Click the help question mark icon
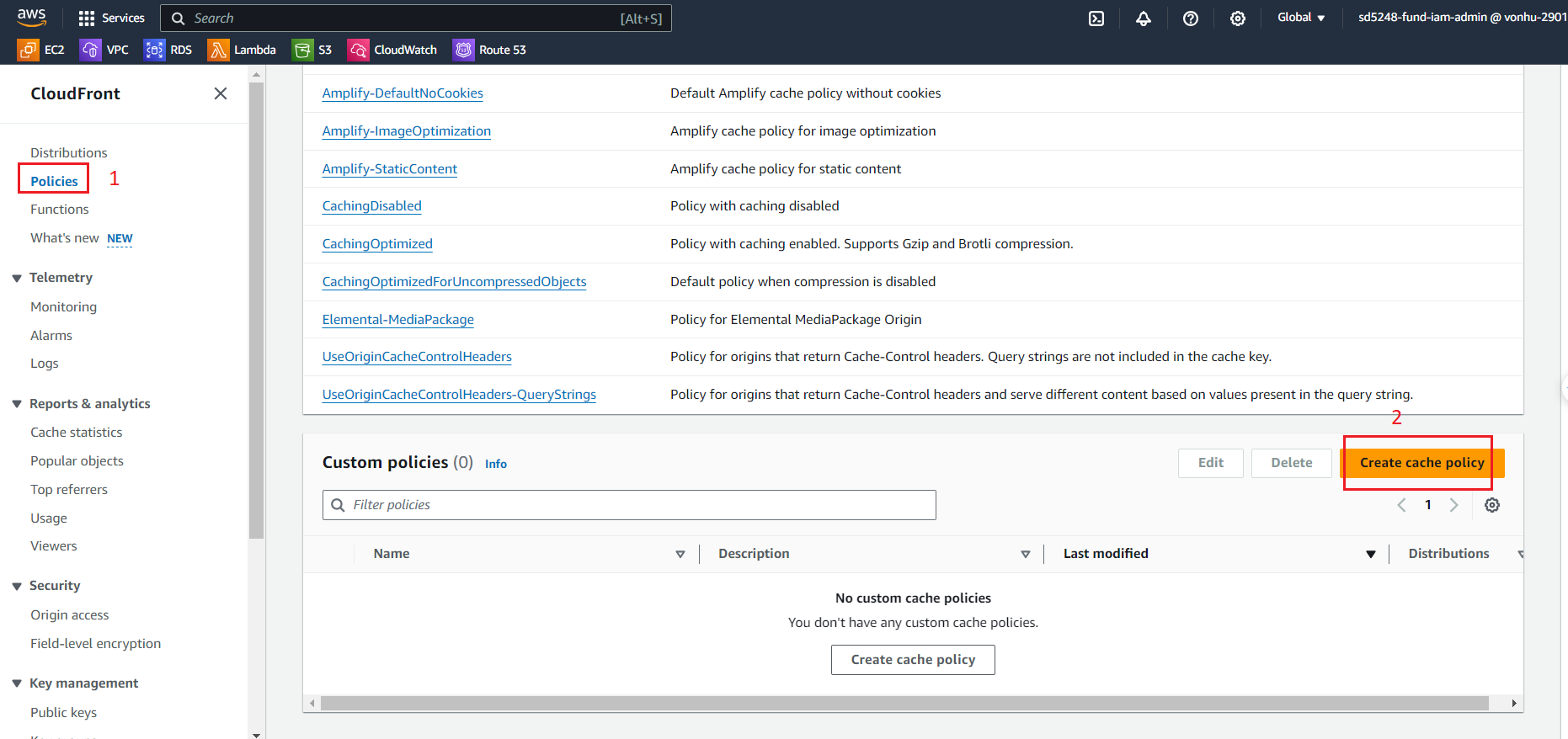Screen dimensions: 1568x739 pos(1190,19)
